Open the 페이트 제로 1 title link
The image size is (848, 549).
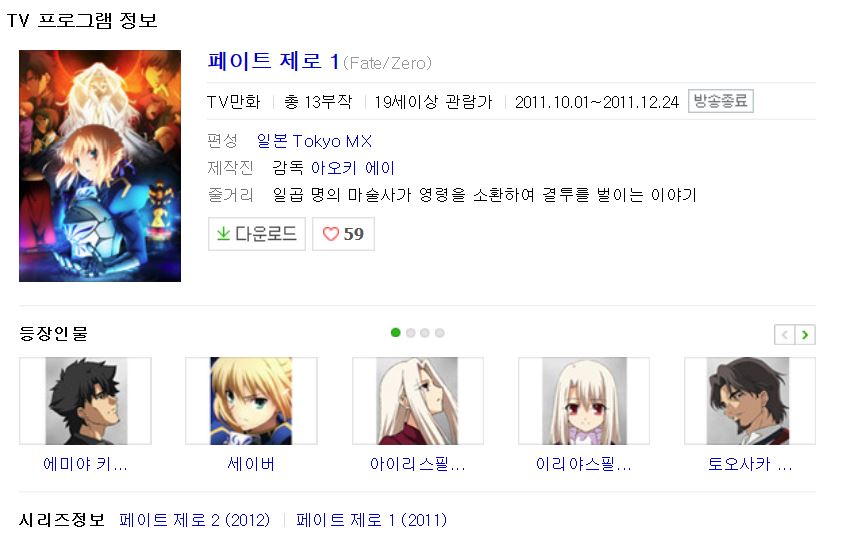coord(274,61)
